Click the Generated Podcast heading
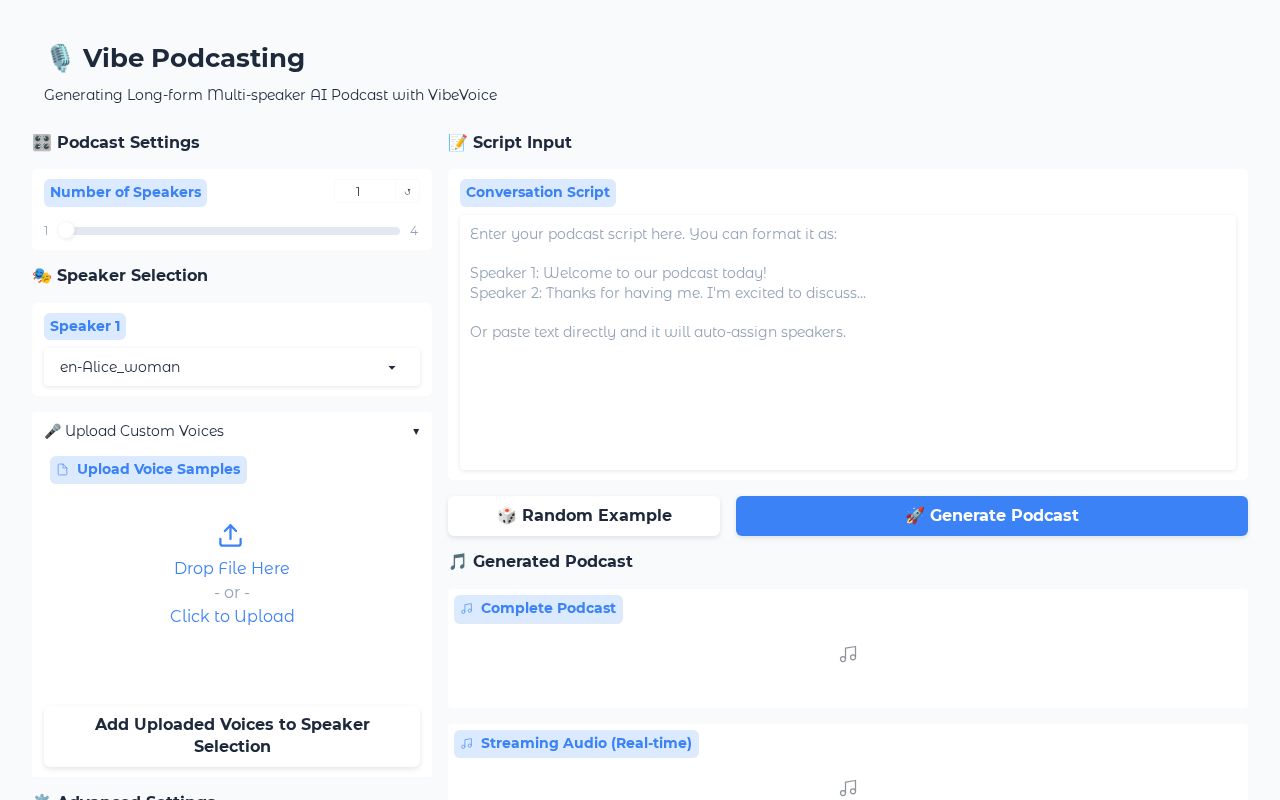The height and width of the screenshot is (800, 1280). [x=540, y=561]
